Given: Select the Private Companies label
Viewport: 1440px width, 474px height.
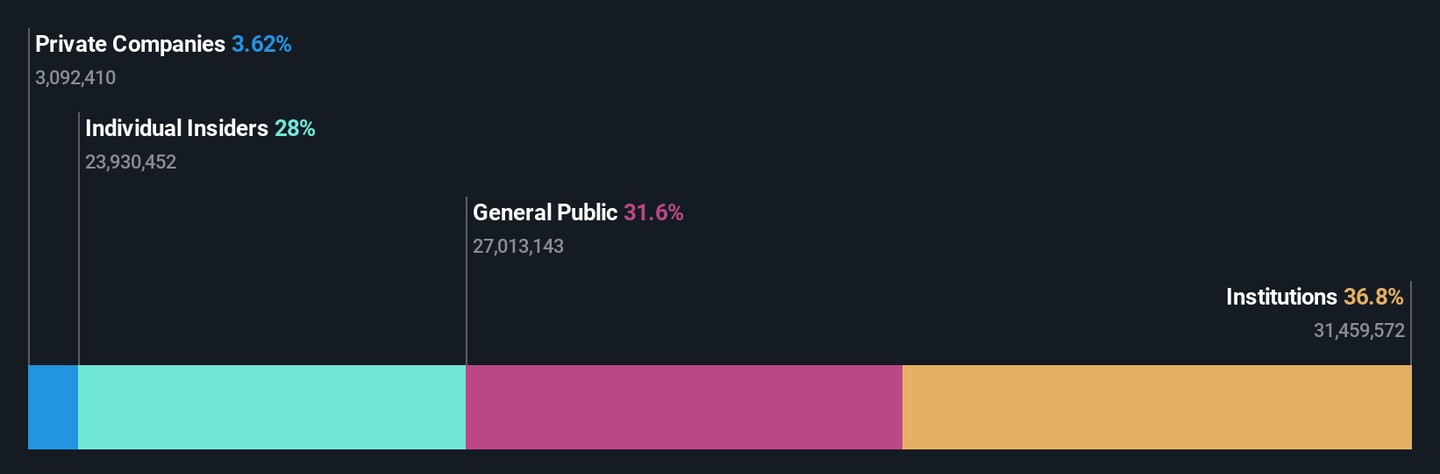Looking at the screenshot, I should [130, 44].
